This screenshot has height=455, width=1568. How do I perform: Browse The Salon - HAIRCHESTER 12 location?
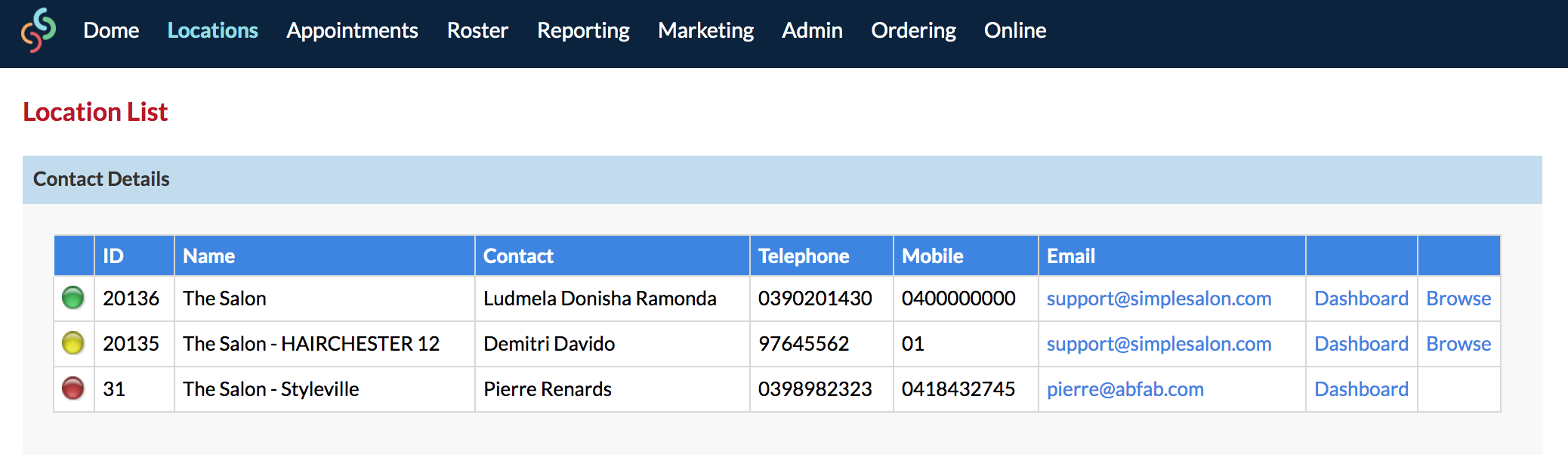1458,344
